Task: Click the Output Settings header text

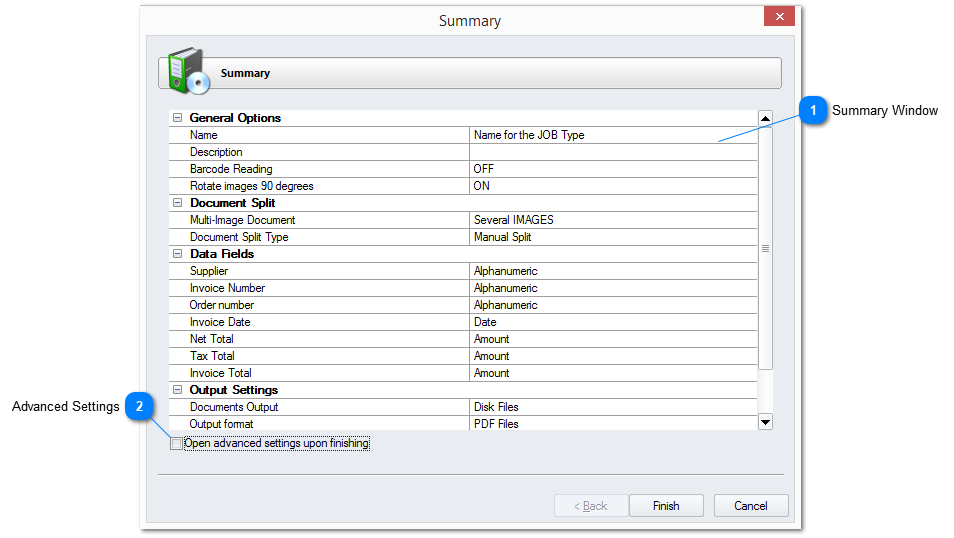Action: [x=234, y=390]
